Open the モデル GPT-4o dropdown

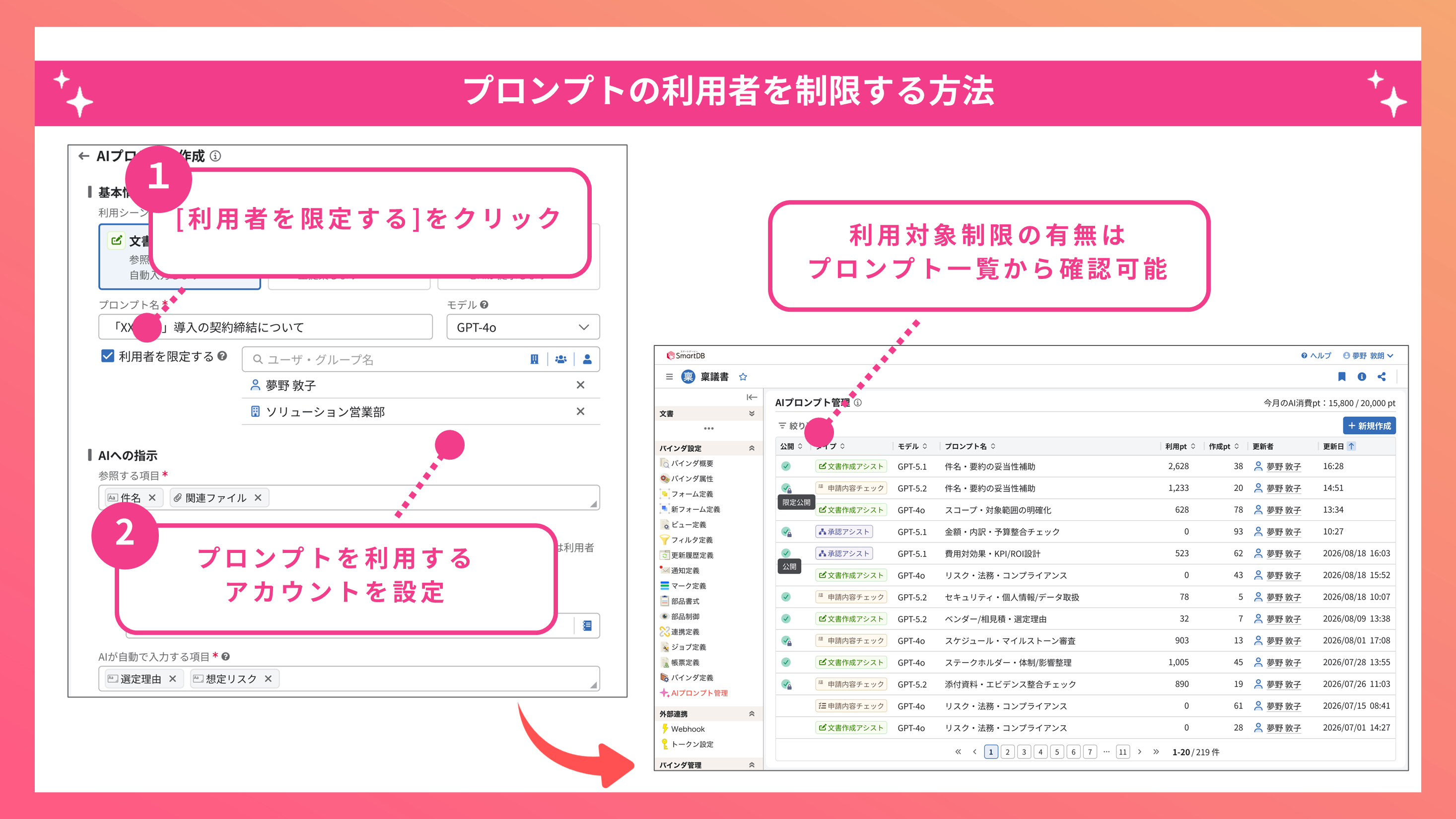click(x=523, y=327)
